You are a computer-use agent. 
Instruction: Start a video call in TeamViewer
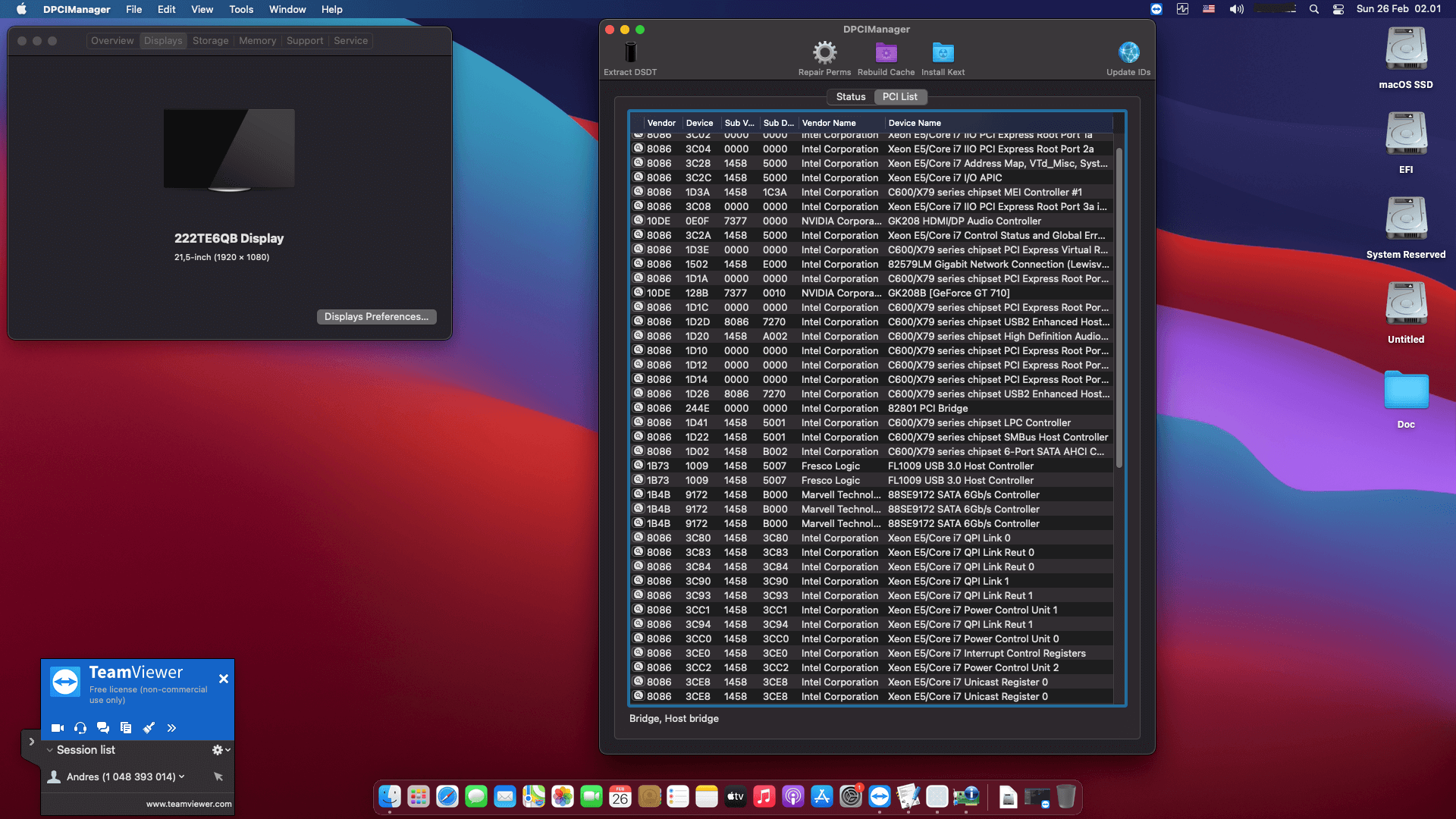pyautogui.click(x=57, y=728)
